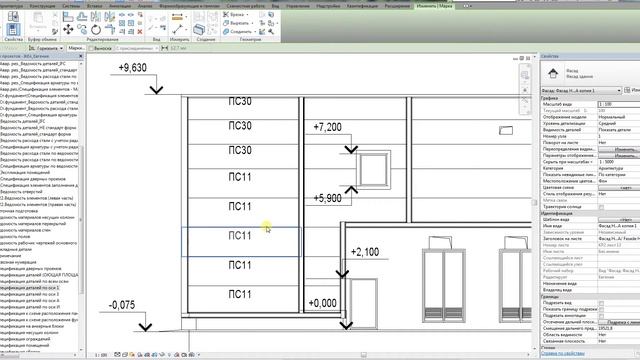Open the Properties palette button in ribbon

(x=13, y=29)
